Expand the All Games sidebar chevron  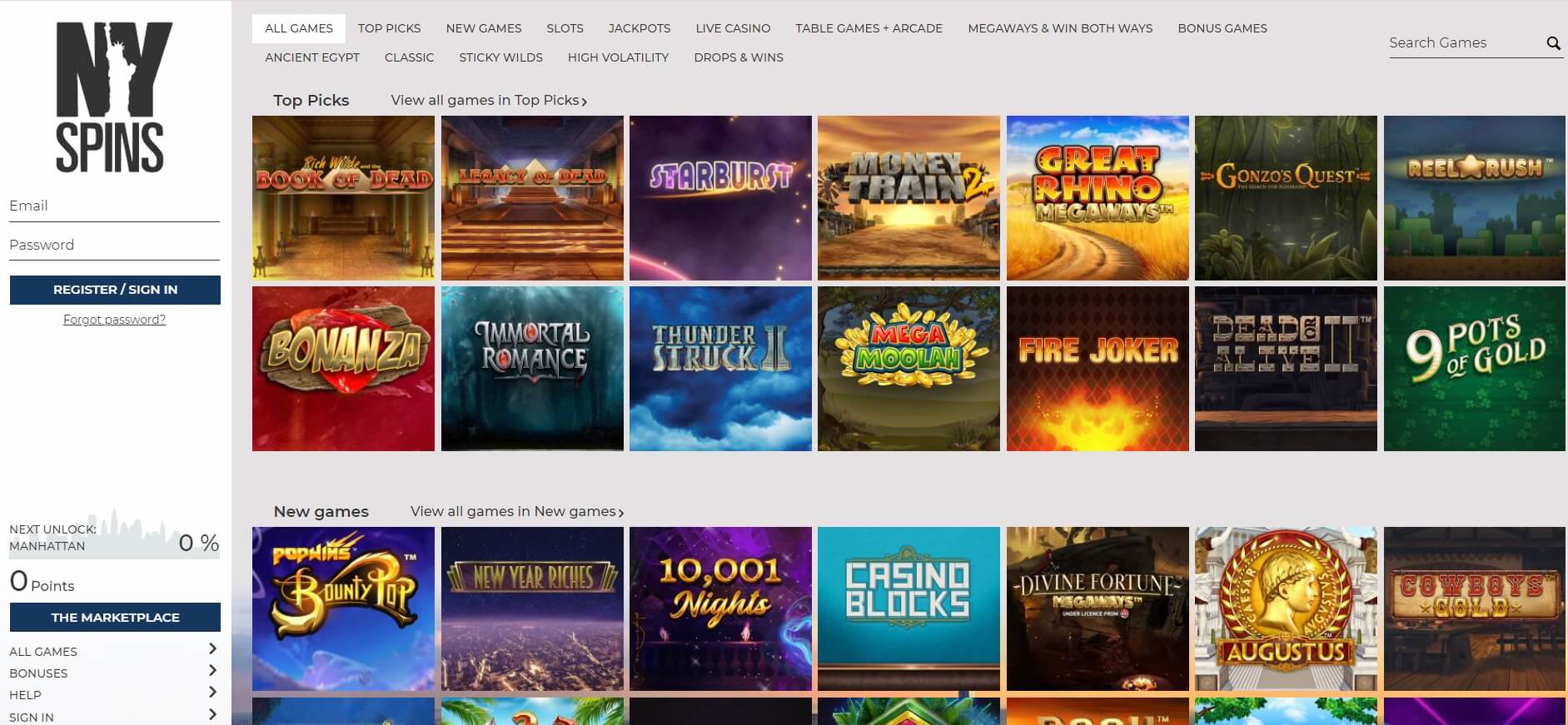pyautogui.click(x=212, y=649)
